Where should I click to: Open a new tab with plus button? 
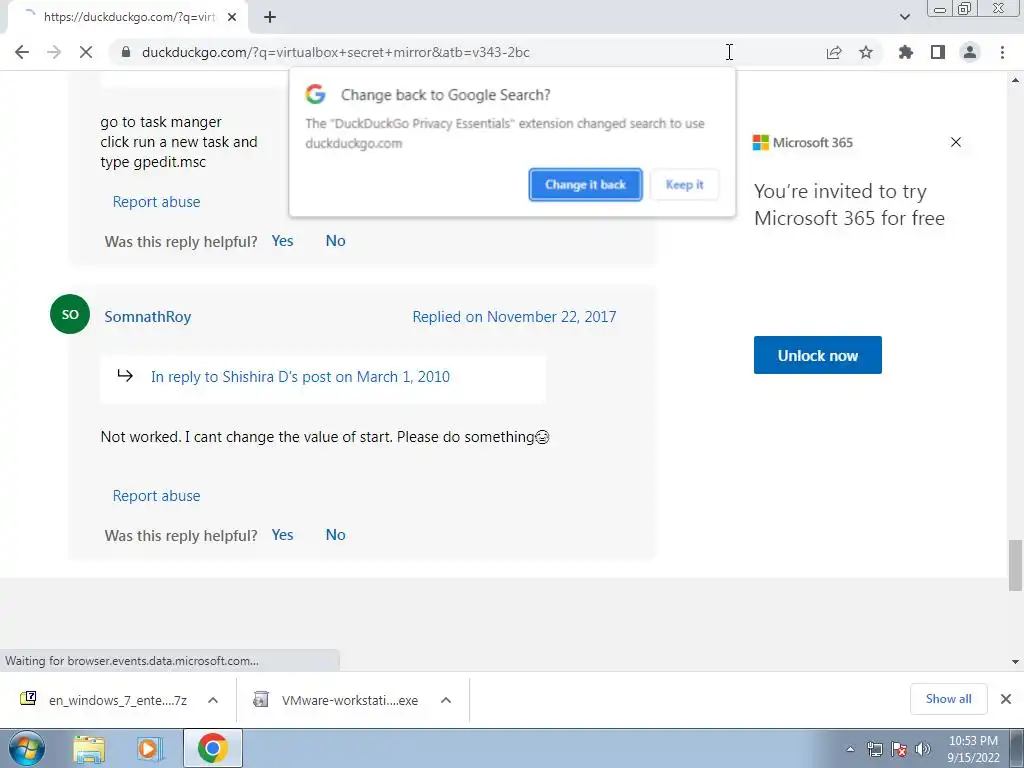click(270, 17)
